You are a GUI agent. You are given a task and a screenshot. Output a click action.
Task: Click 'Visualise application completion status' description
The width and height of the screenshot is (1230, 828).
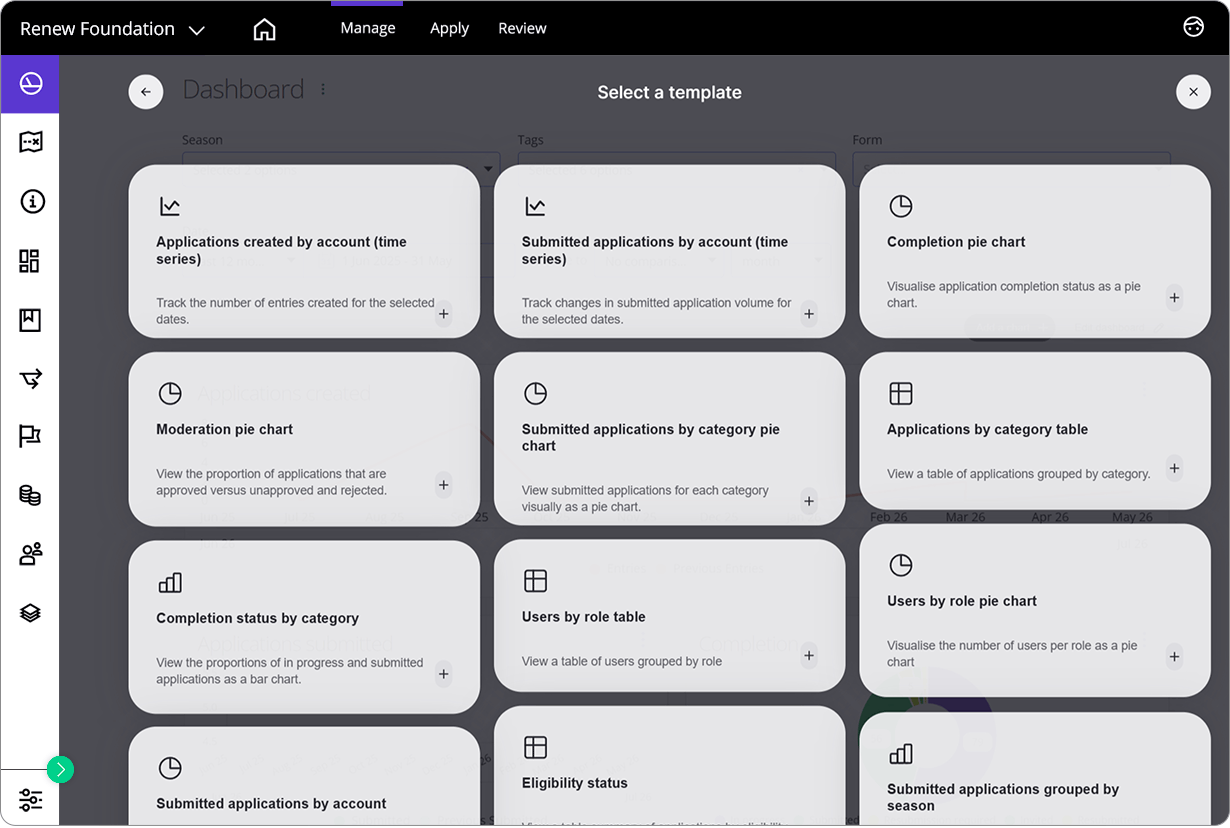tap(1014, 294)
